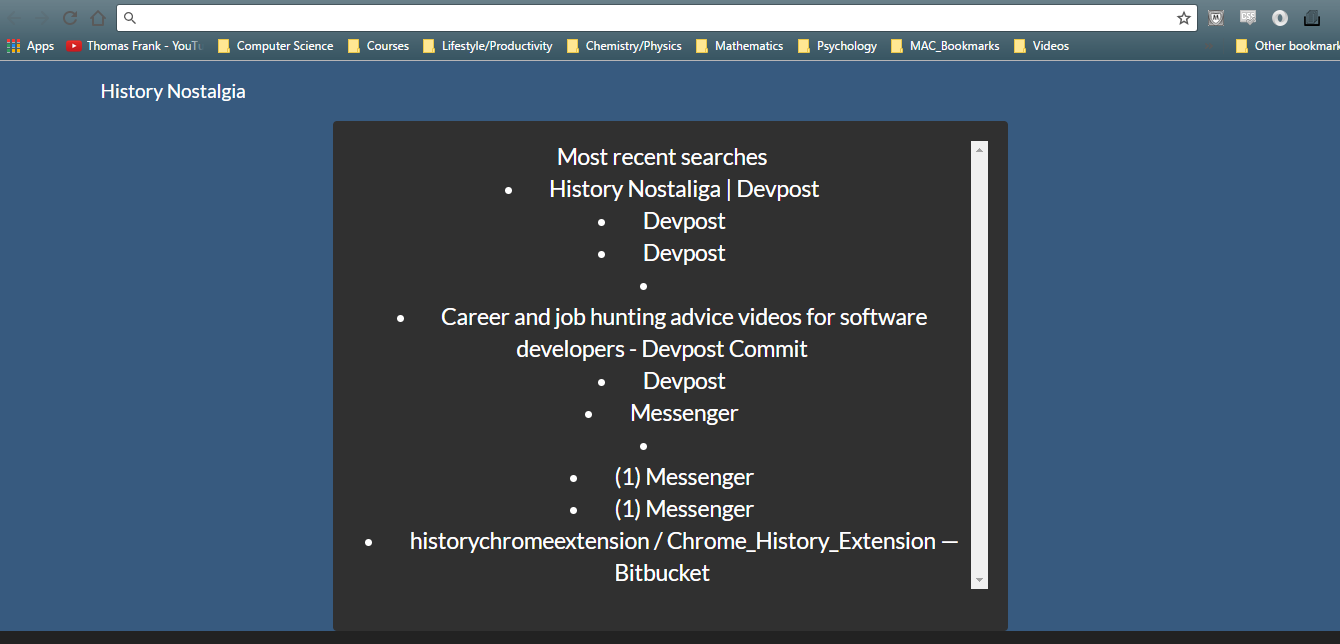Viewport: 1340px width, 644px height.
Task: Open the Courses bookmark folder
Action: (x=378, y=46)
